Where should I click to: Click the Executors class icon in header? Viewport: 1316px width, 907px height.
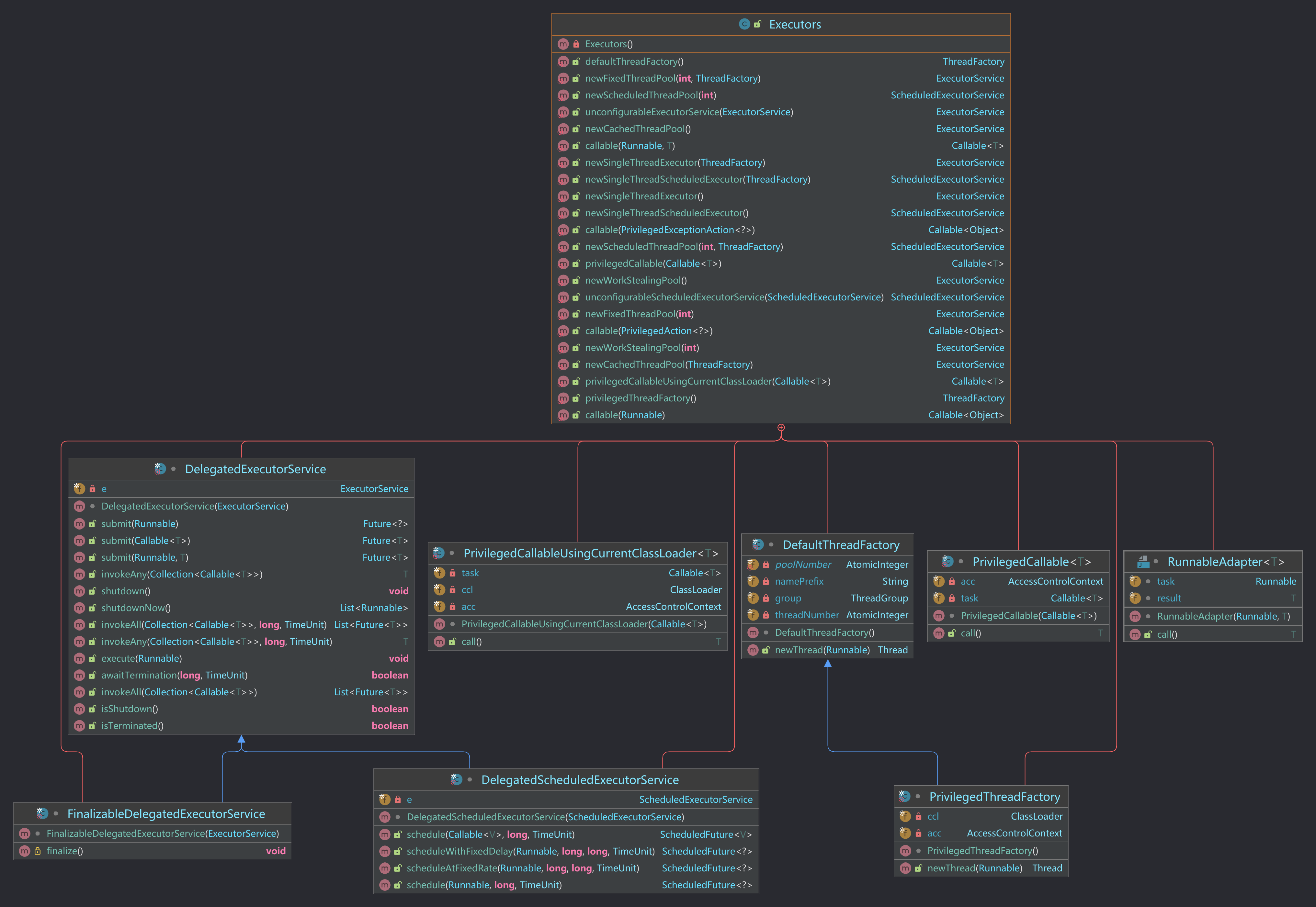click(744, 24)
